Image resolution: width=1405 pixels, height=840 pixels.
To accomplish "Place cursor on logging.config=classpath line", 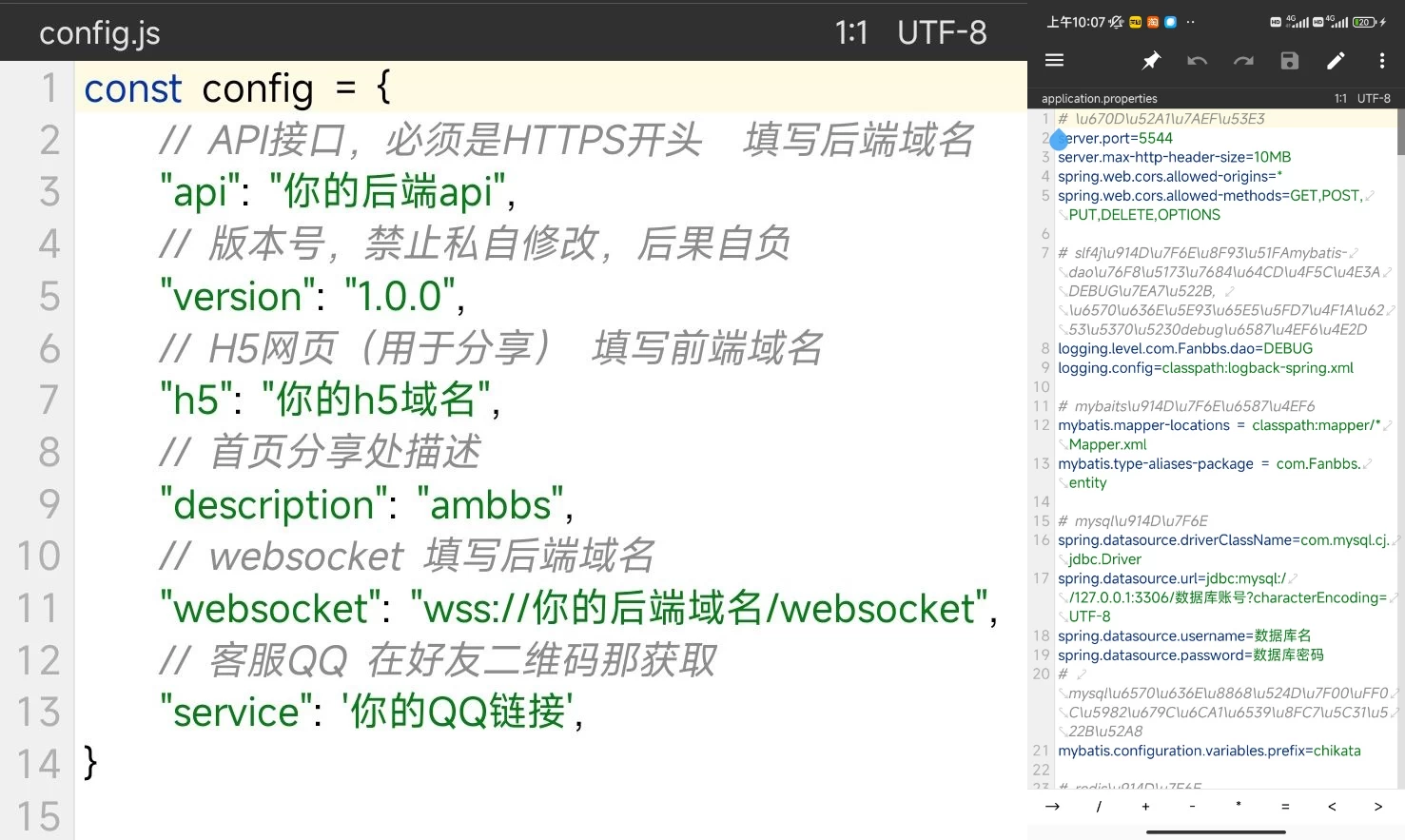I will coord(1205,368).
